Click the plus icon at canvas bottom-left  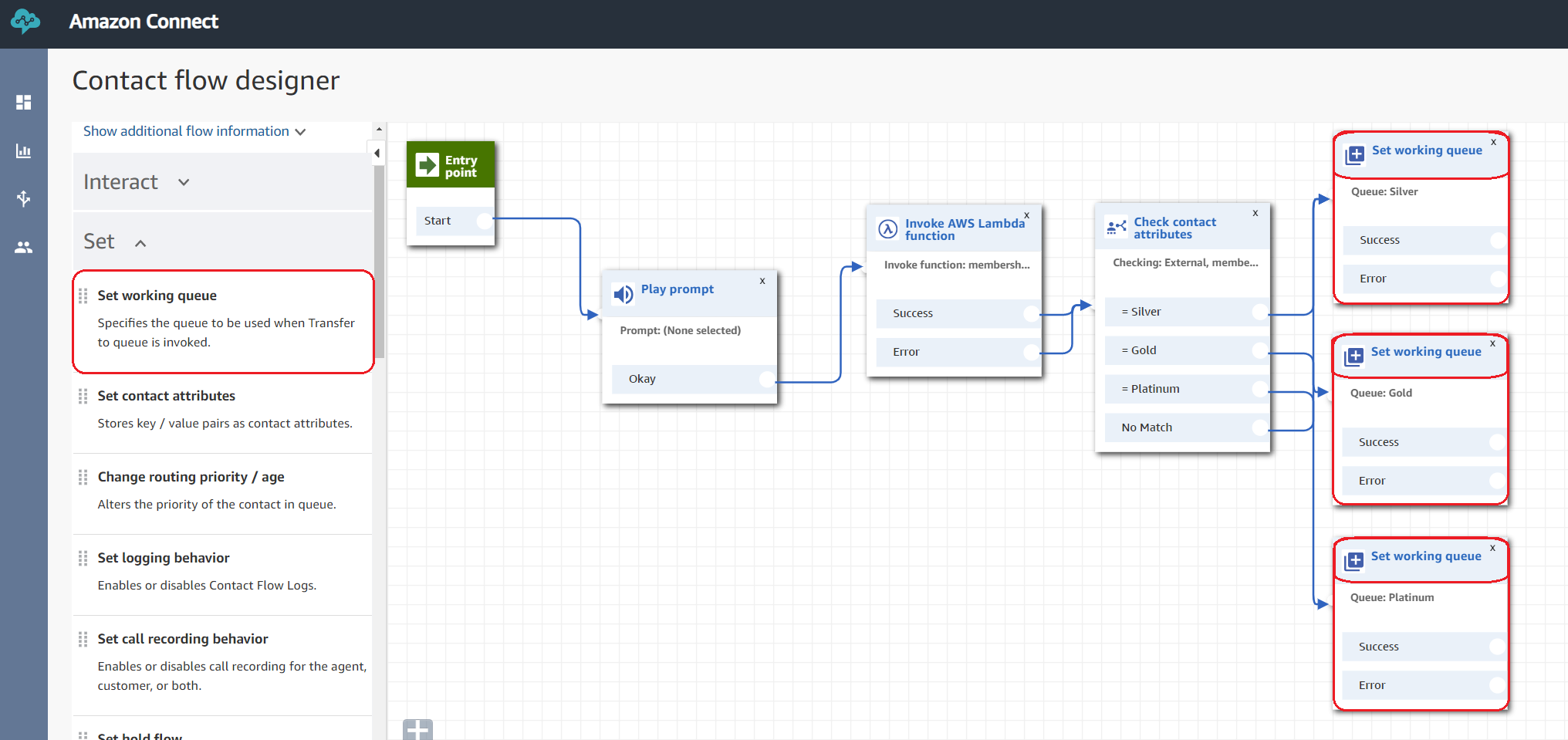418,730
